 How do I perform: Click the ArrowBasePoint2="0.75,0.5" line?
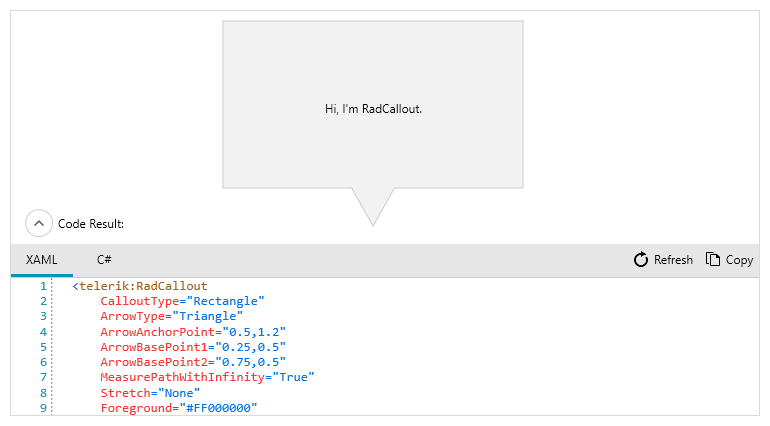[x=193, y=363]
